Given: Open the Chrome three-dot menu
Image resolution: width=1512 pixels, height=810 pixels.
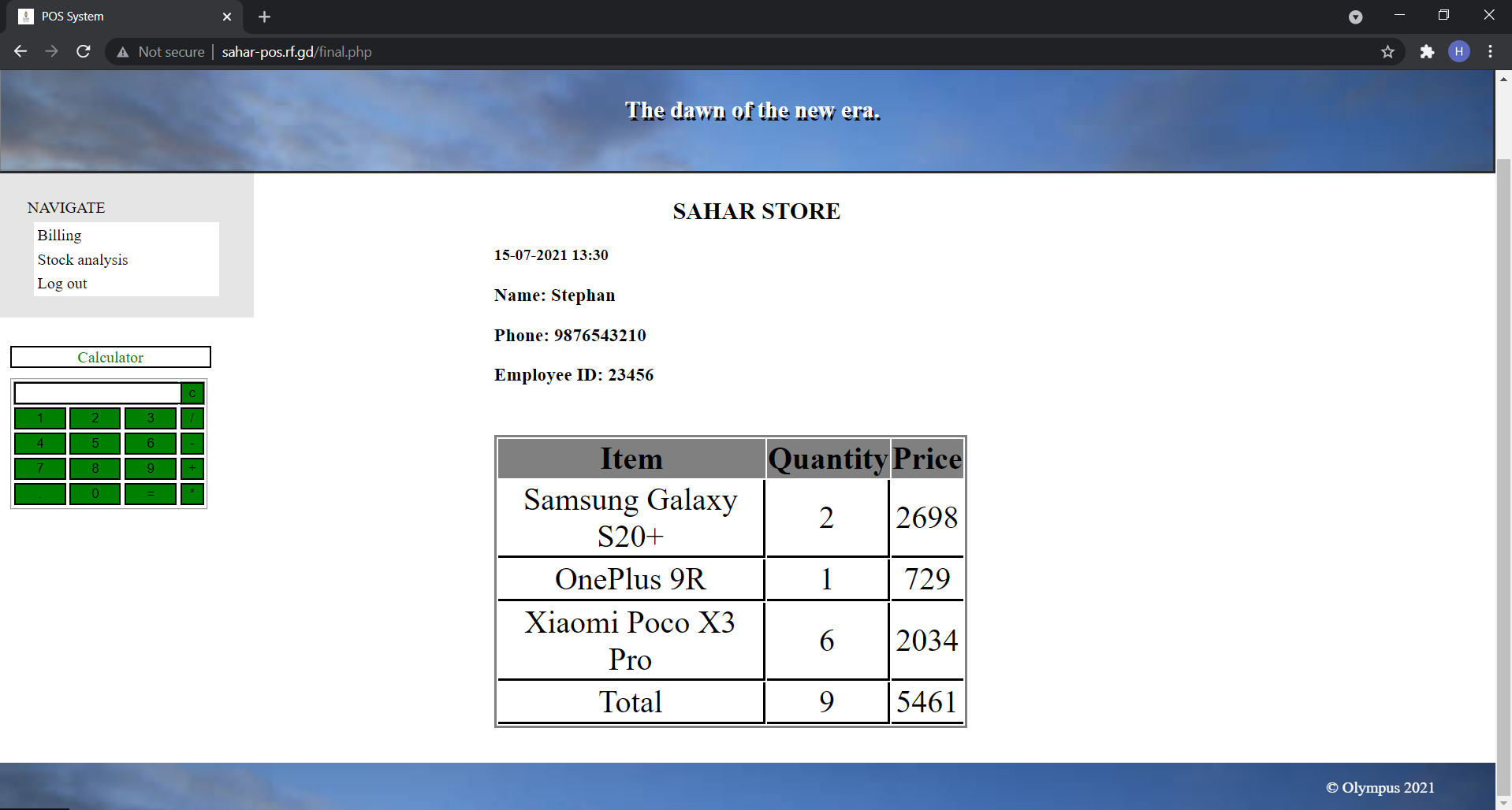Looking at the screenshot, I should click(1490, 52).
